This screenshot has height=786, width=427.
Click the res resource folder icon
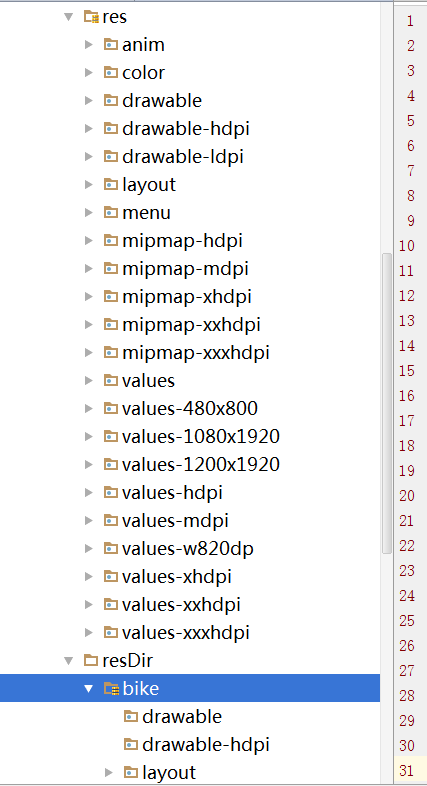coord(91,18)
